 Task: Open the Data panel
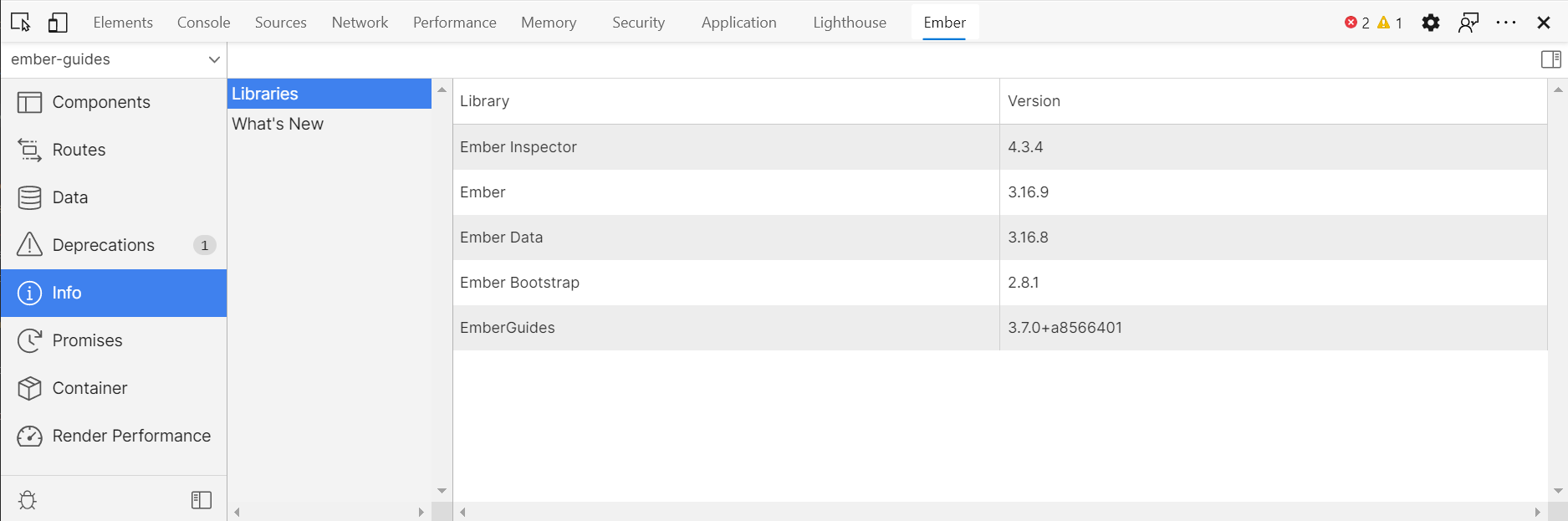[69, 197]
